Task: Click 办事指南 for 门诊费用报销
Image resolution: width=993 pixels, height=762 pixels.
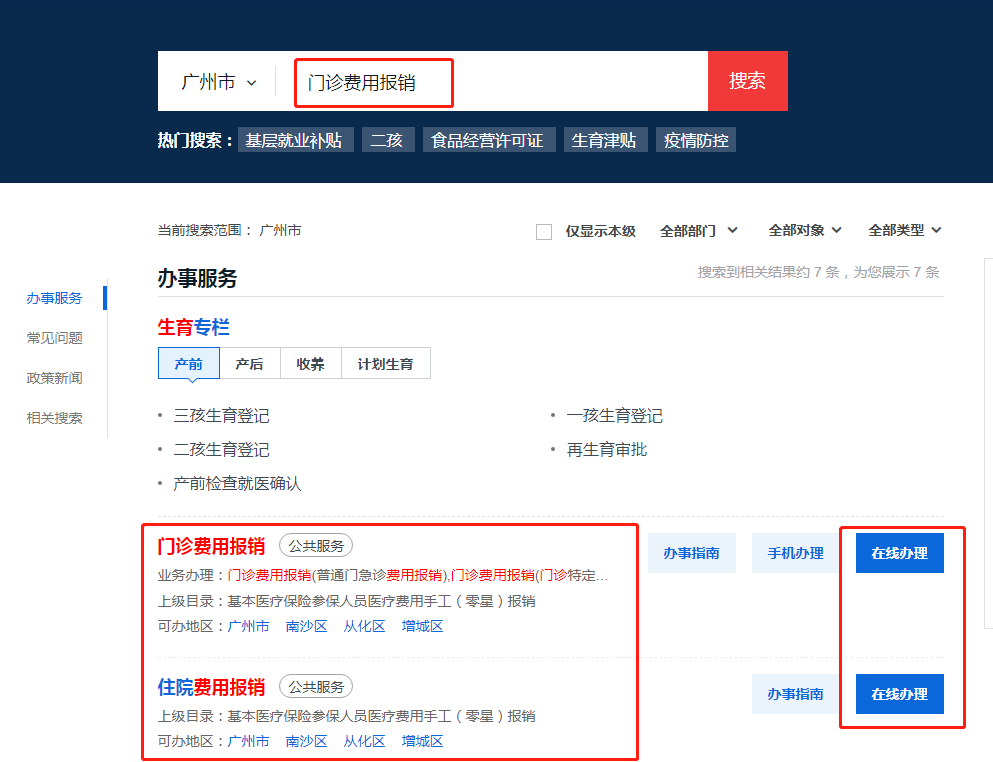Action: coord(691,553)
